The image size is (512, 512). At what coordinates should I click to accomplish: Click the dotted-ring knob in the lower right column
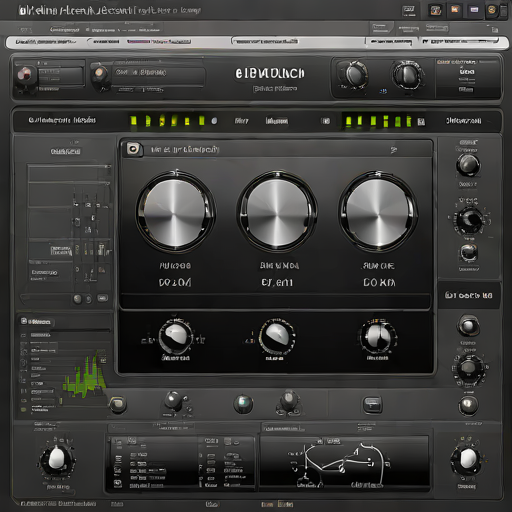pos(469,368)
